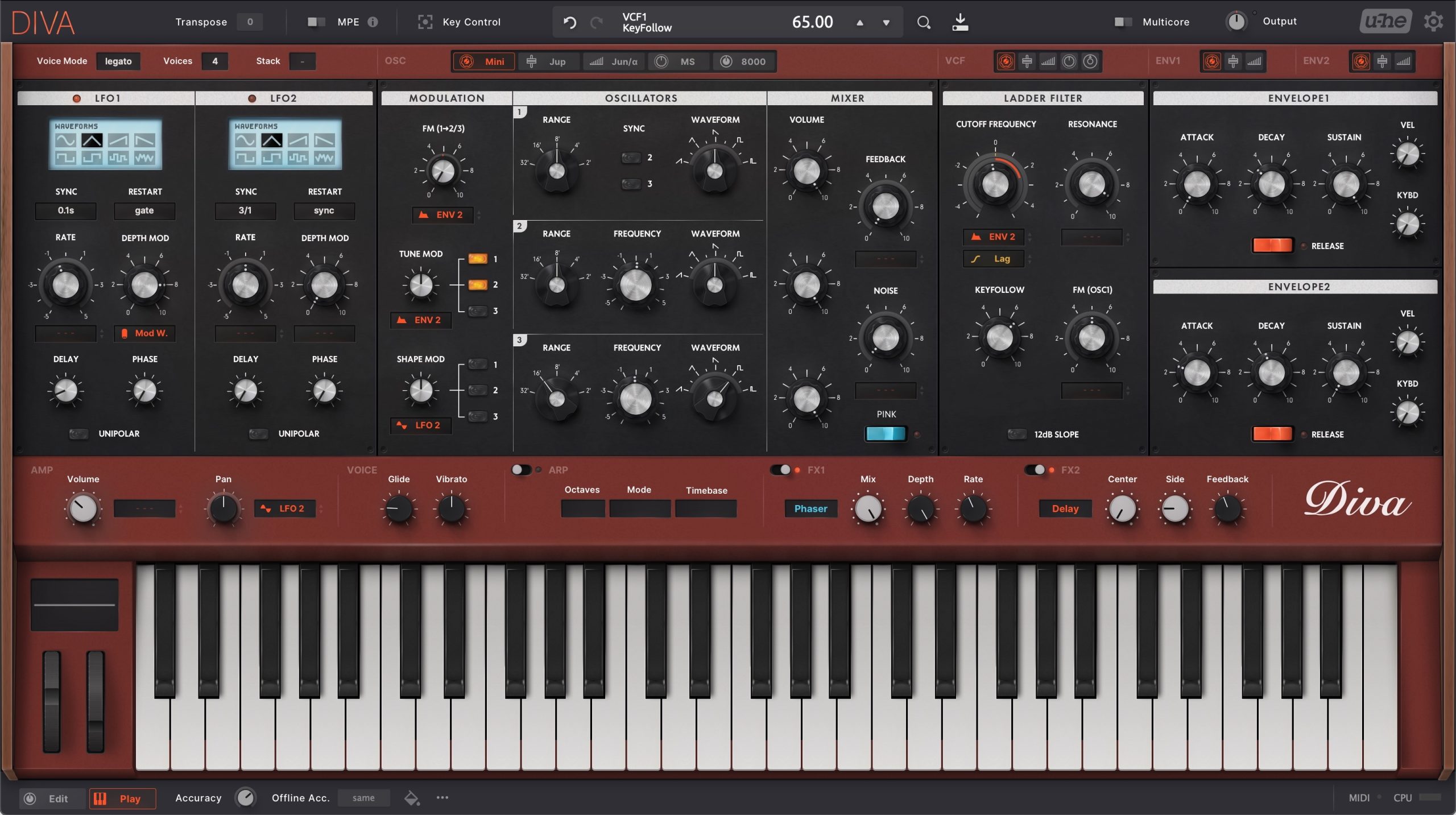Toggle the PINK noise switch

pos(886,434)
